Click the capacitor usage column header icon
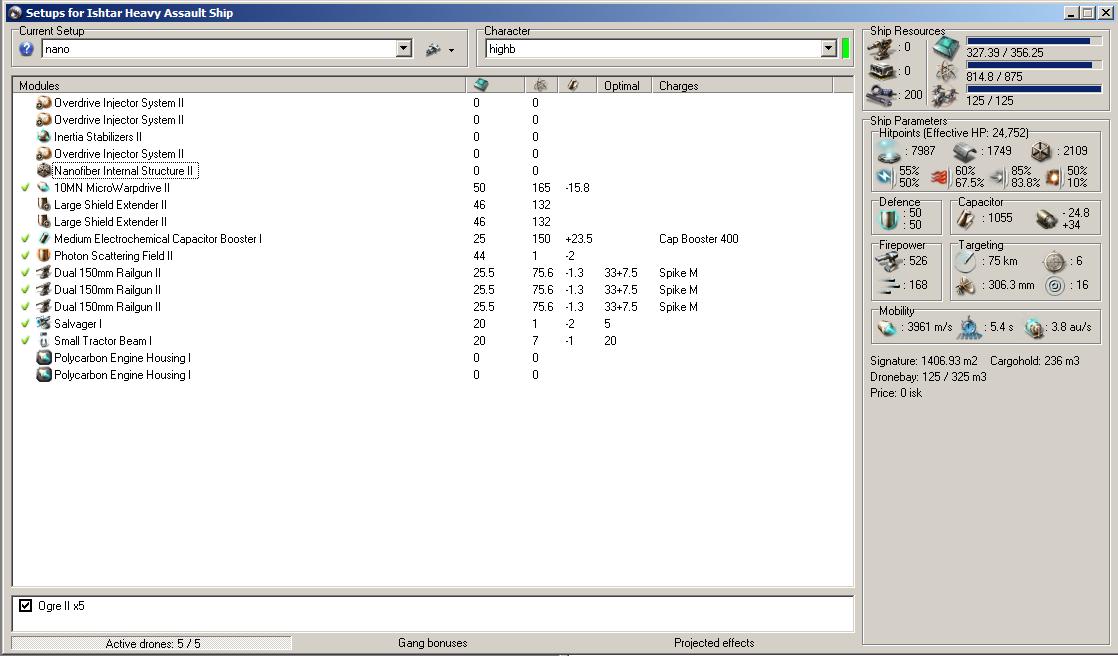Viewport: 1118px width, 656px height. pos(573,86)
